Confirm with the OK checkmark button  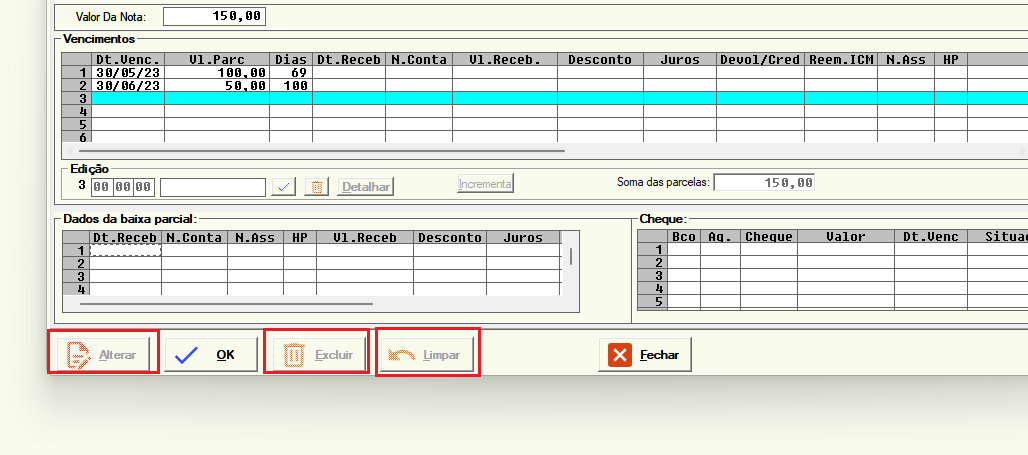211,355
